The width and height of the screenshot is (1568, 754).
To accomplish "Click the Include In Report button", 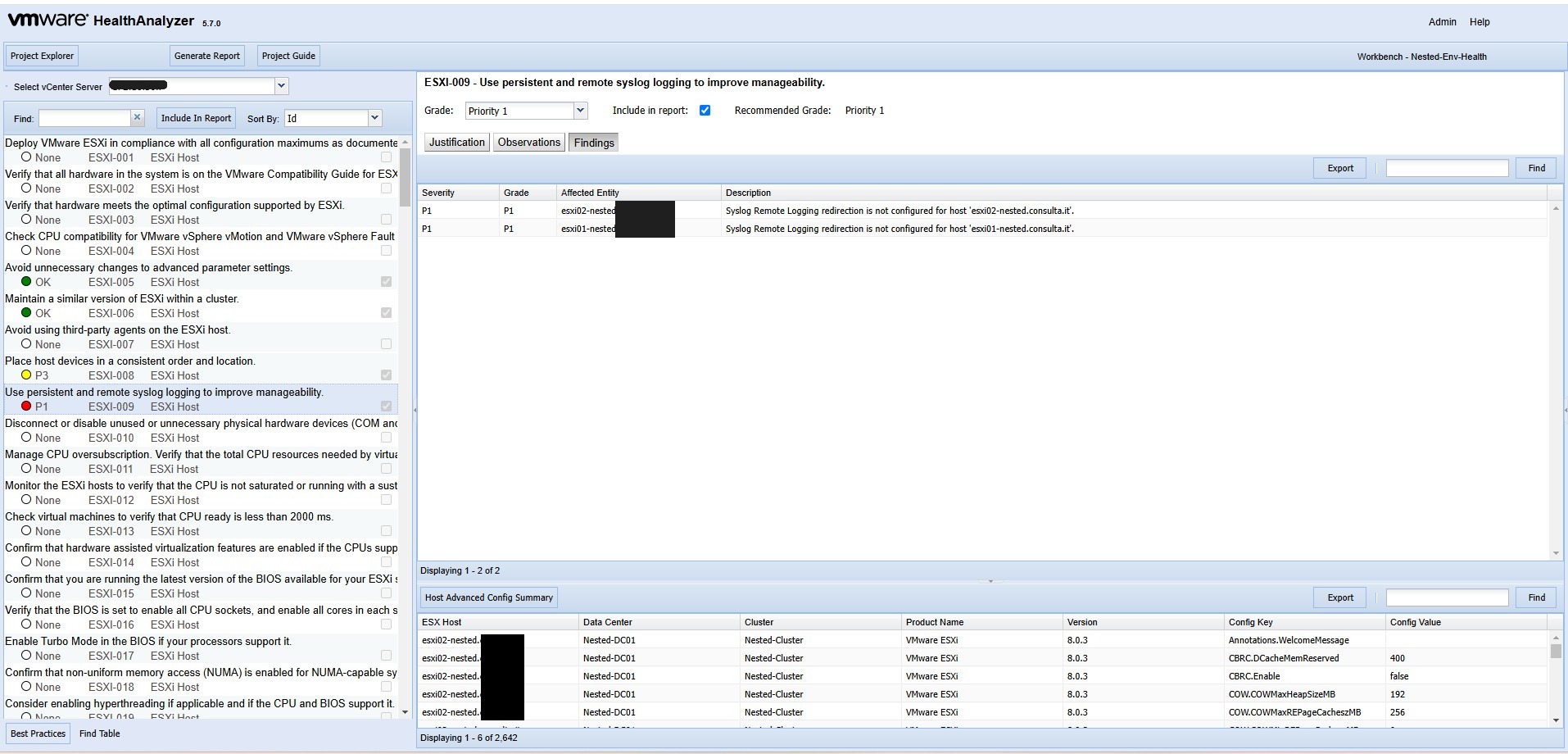I will click(196, 118).
